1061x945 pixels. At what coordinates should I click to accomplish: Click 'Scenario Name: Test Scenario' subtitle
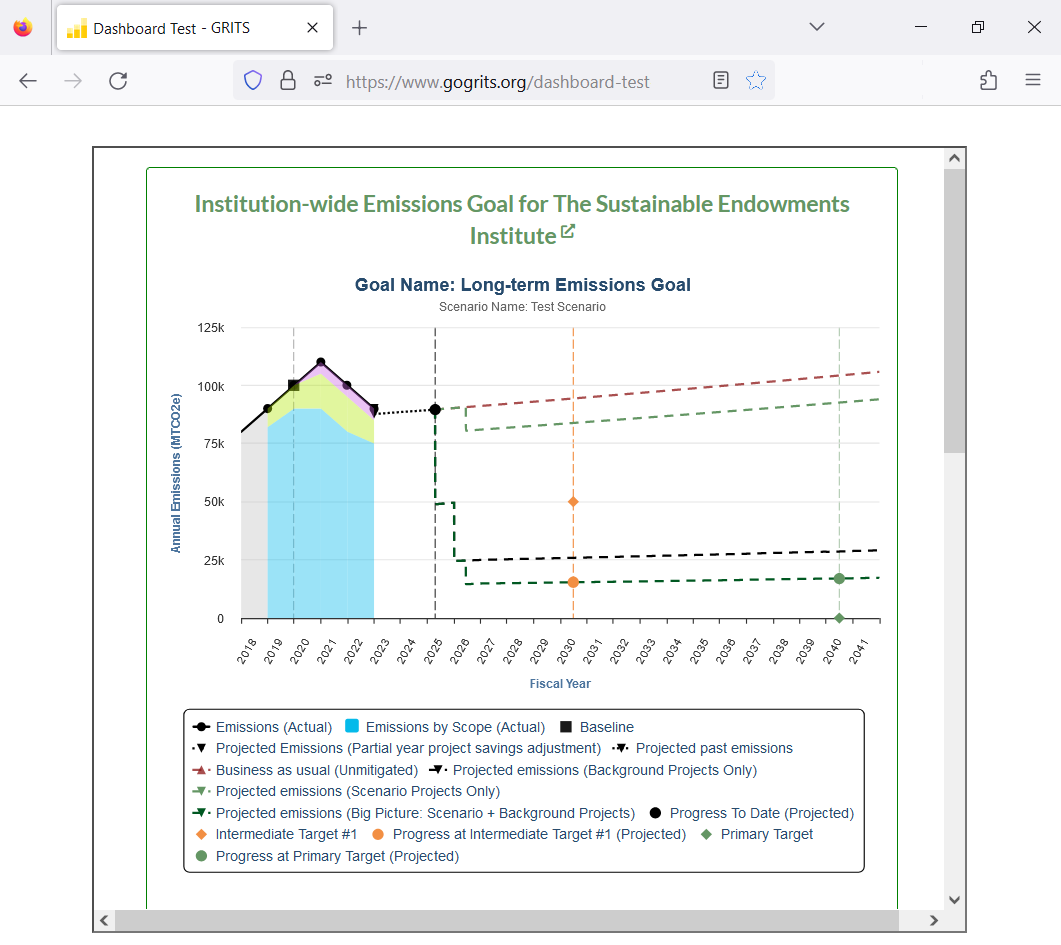coord(522,306)
